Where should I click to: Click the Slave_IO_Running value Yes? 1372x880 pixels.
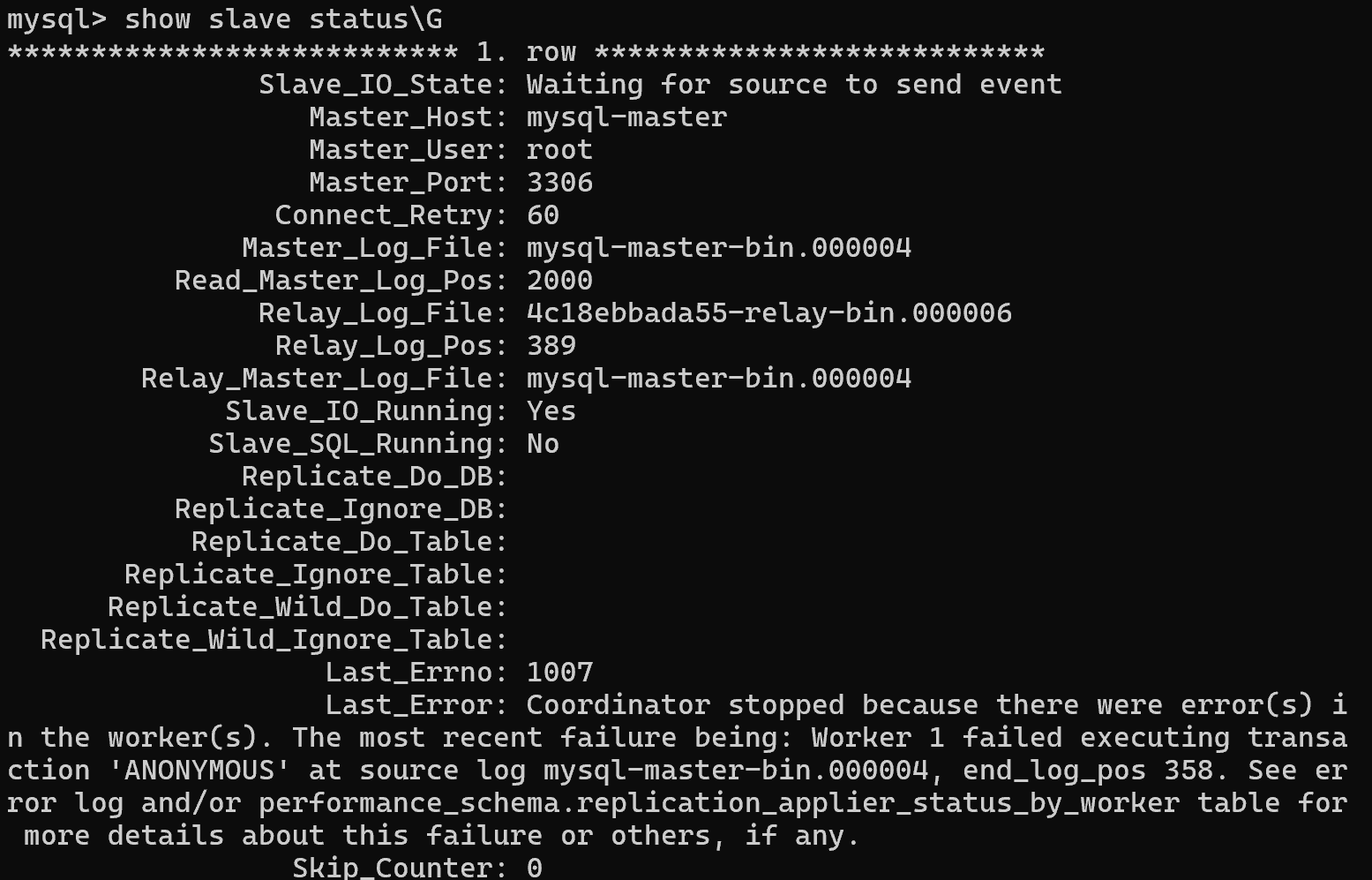(551, 411)
